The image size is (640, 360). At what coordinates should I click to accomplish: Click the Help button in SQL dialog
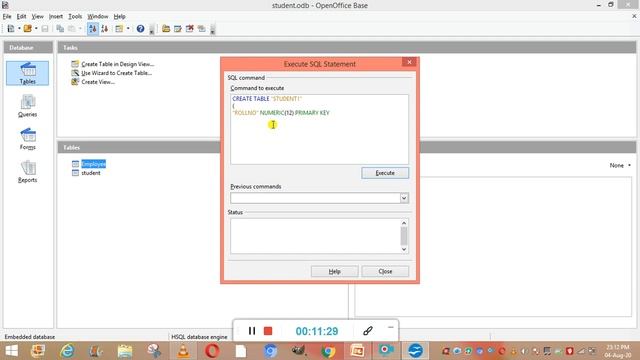coord(335,271)
